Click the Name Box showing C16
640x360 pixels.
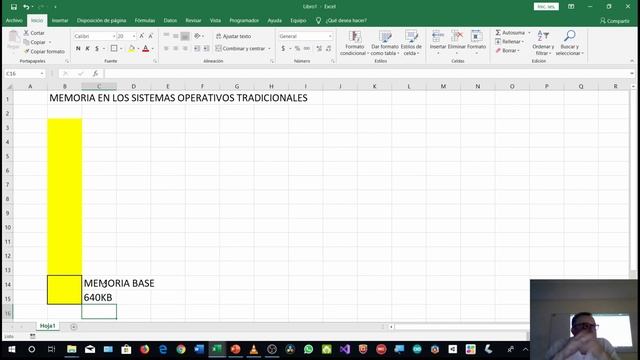24,73
